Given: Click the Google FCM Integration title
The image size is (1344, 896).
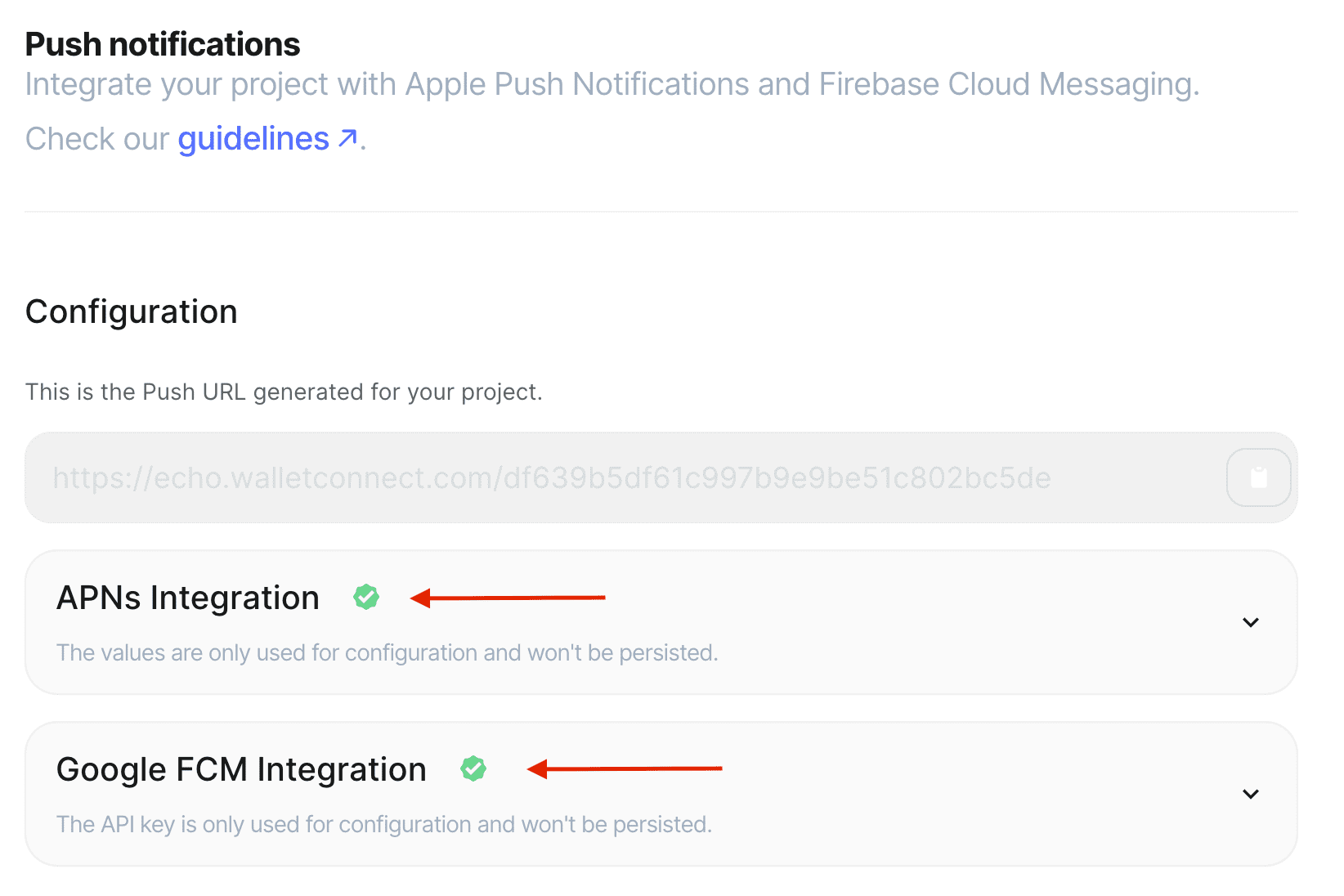Looking at the screenshot, I should point(241,769).
